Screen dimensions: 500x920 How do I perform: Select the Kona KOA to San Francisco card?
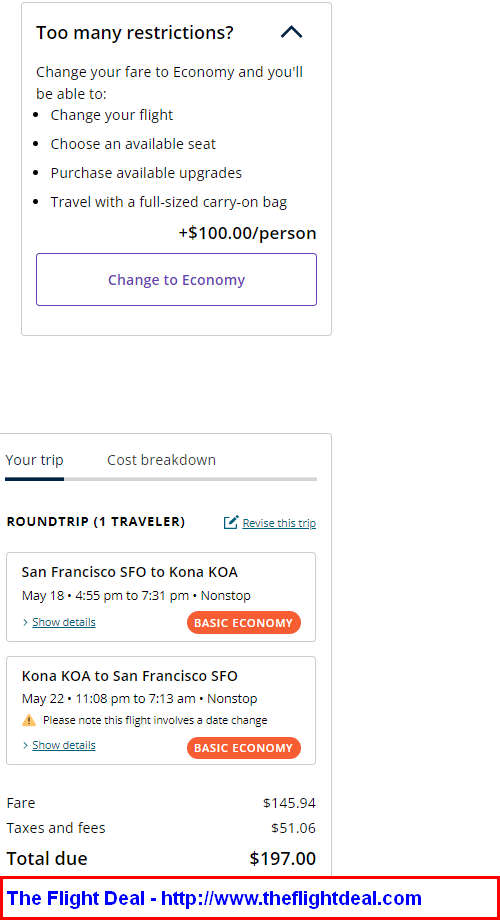coord(161,711)
